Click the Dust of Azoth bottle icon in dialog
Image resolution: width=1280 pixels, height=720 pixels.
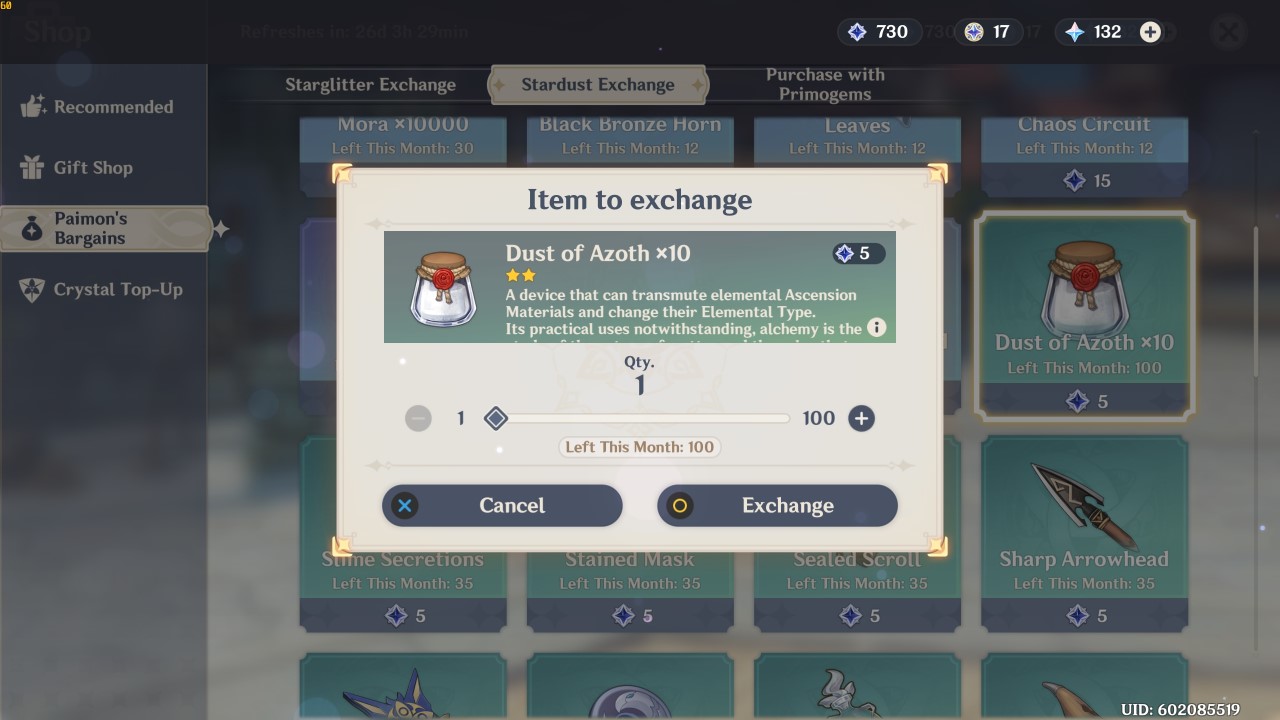[444, 288]
